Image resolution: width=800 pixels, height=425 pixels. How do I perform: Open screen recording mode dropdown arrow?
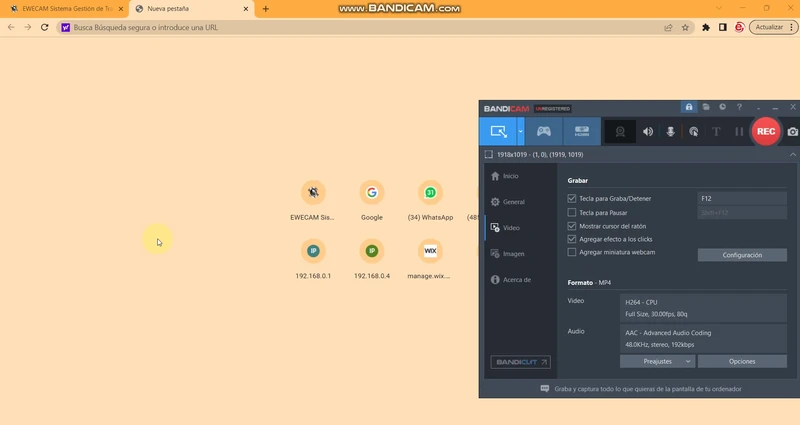coord(520,132)
